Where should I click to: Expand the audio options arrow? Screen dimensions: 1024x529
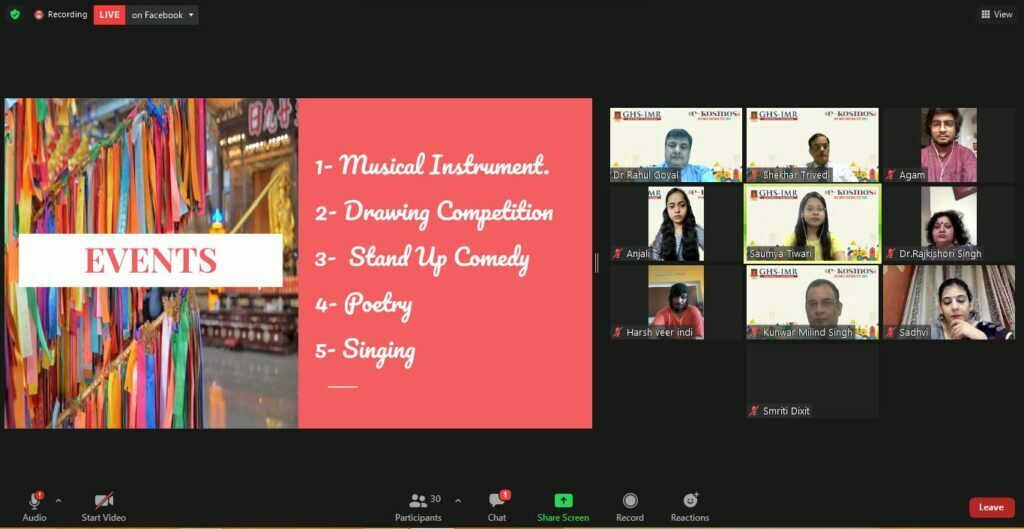tap(58, 500)
